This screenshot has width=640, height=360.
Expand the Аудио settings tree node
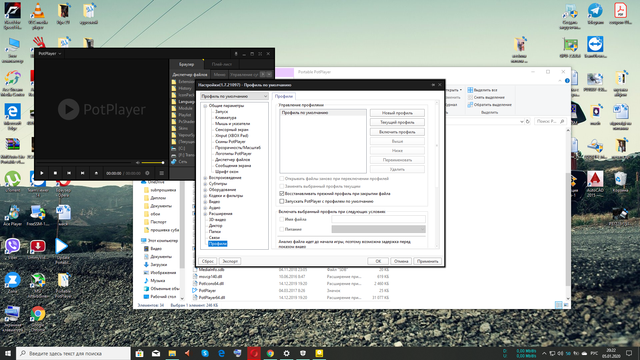click(x=205, y=208)
